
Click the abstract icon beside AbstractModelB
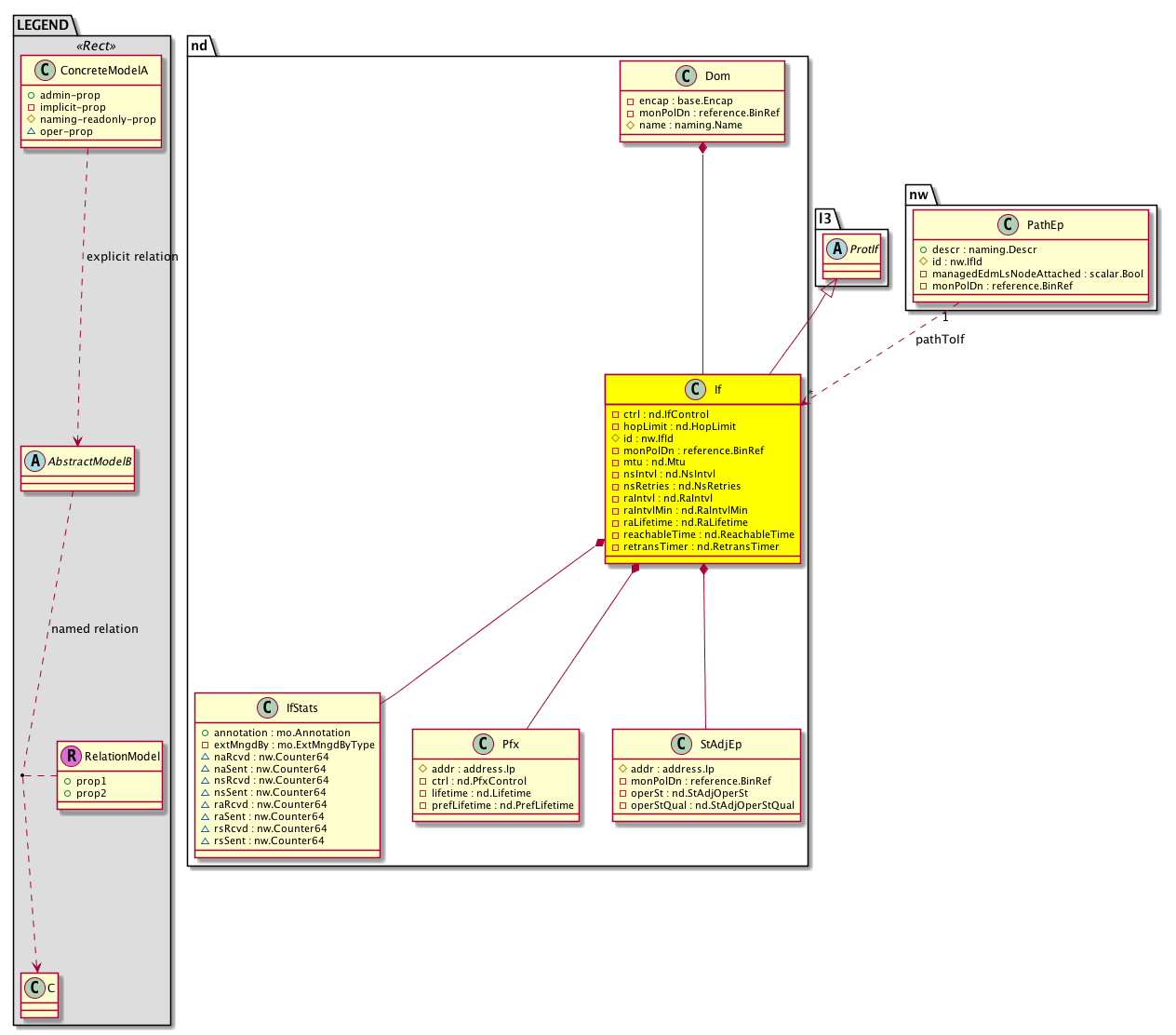pos(34,461)
